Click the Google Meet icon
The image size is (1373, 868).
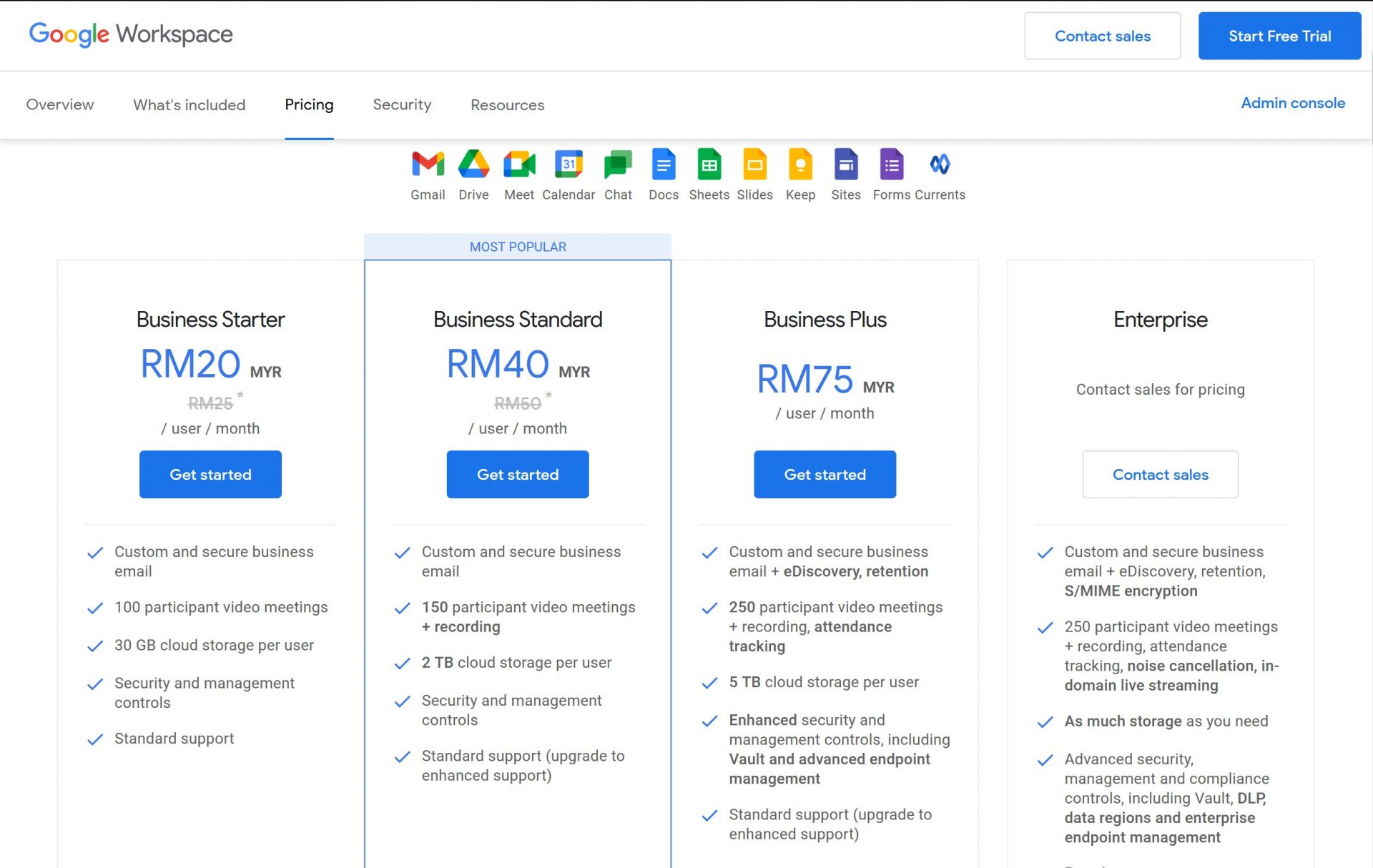coord(519,164)
